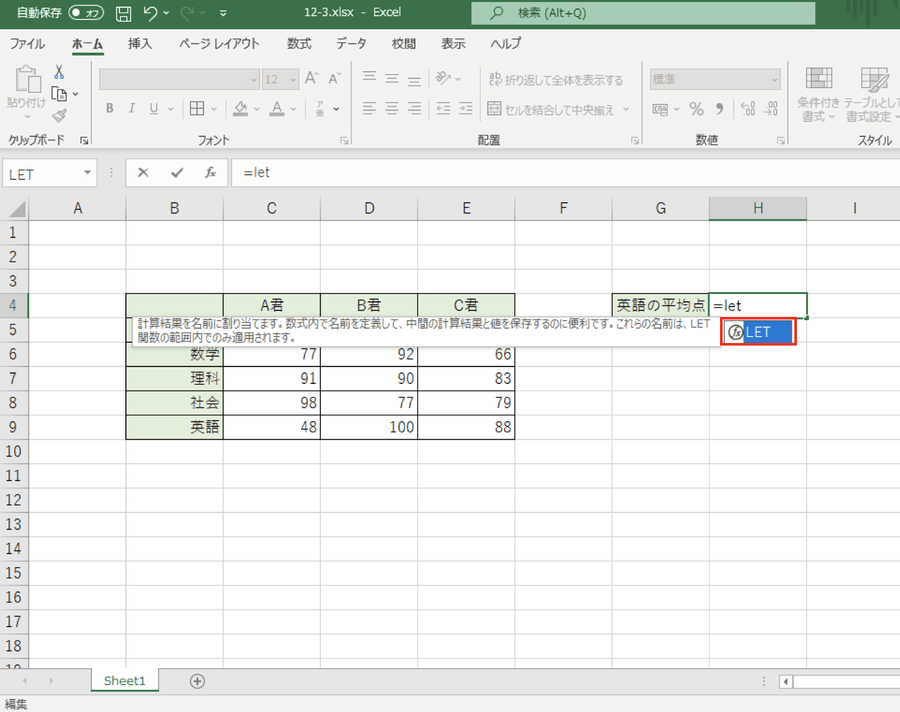Viewport: 900px width, 712px height.
Task: Open the 挿入 ribbon tab
Action: [140, 44]
